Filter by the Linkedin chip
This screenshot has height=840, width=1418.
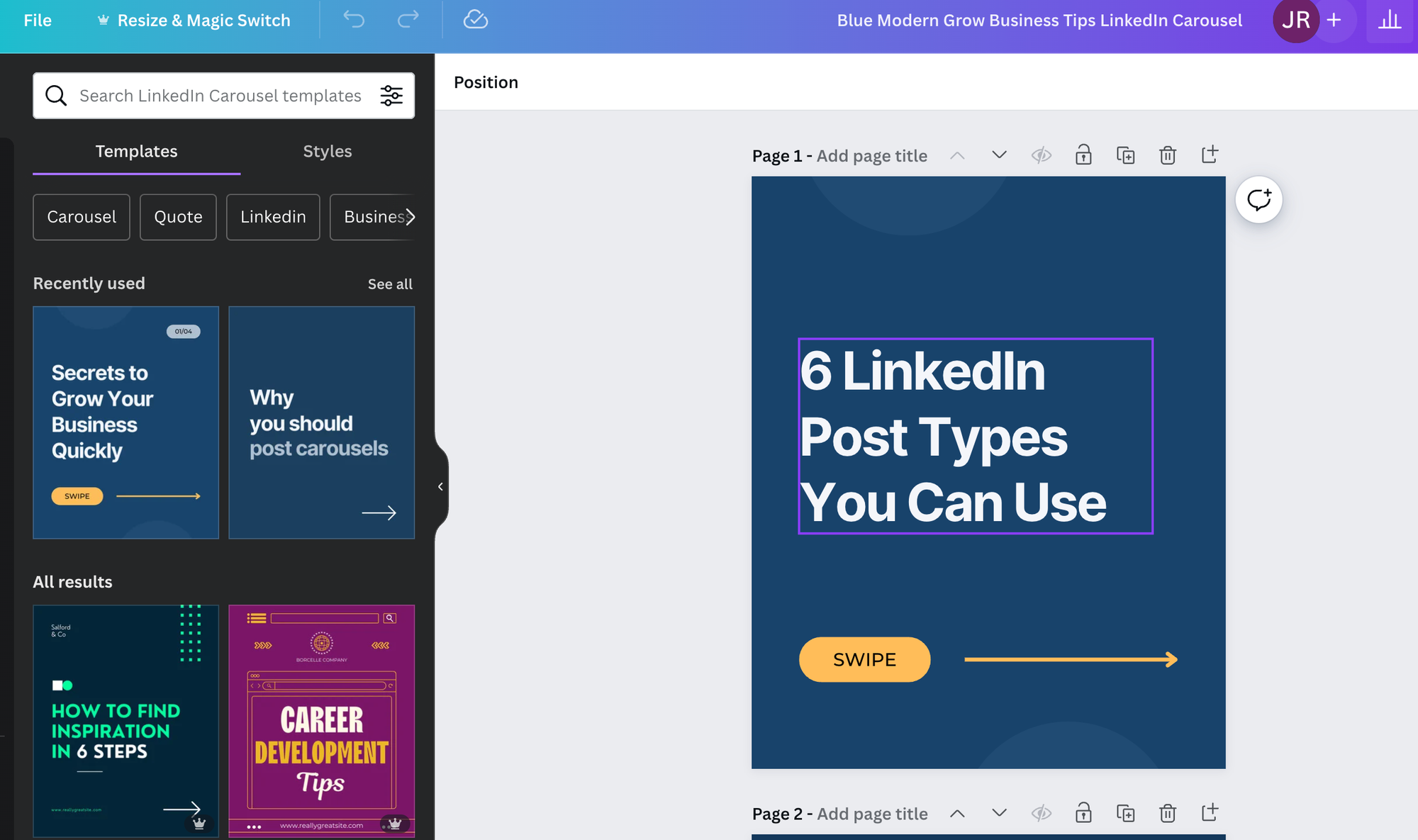273,217
